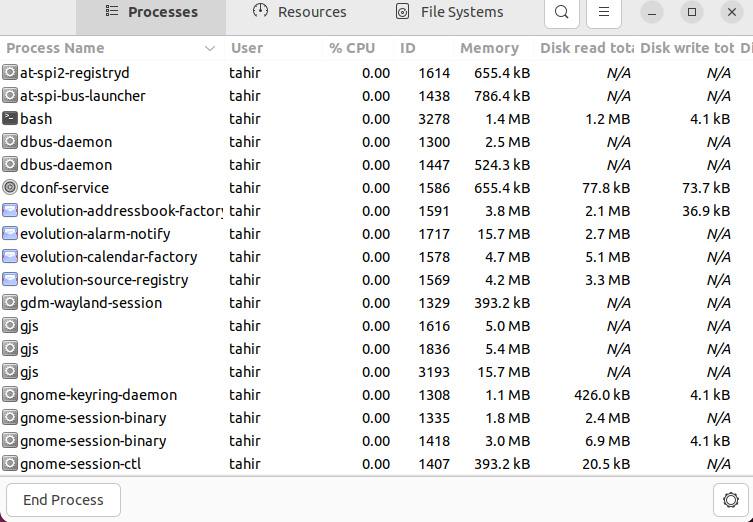Image resolution: width=753 pixels, height=522 pixels.
Task: Select the at-spi-bus-launcher process name
Action: (x=83, y=96)
